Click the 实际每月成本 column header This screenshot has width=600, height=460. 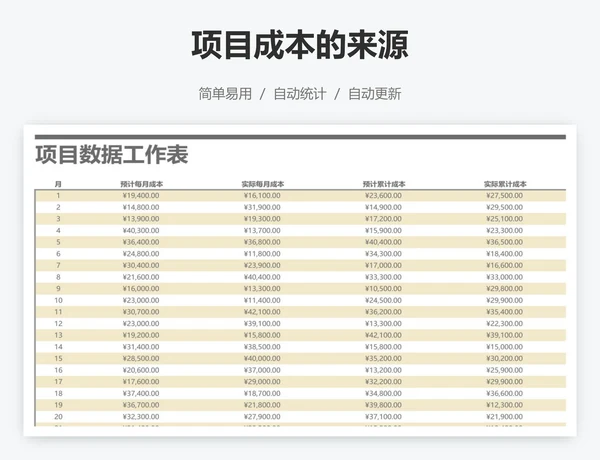coord(262,184)
